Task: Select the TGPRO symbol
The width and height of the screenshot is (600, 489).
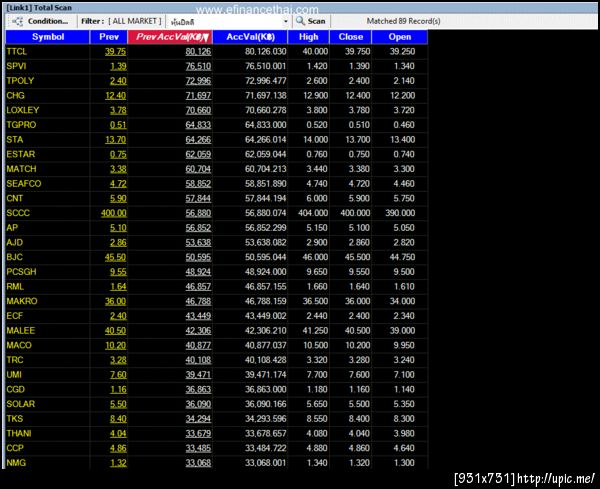Action: click(21, 125)
